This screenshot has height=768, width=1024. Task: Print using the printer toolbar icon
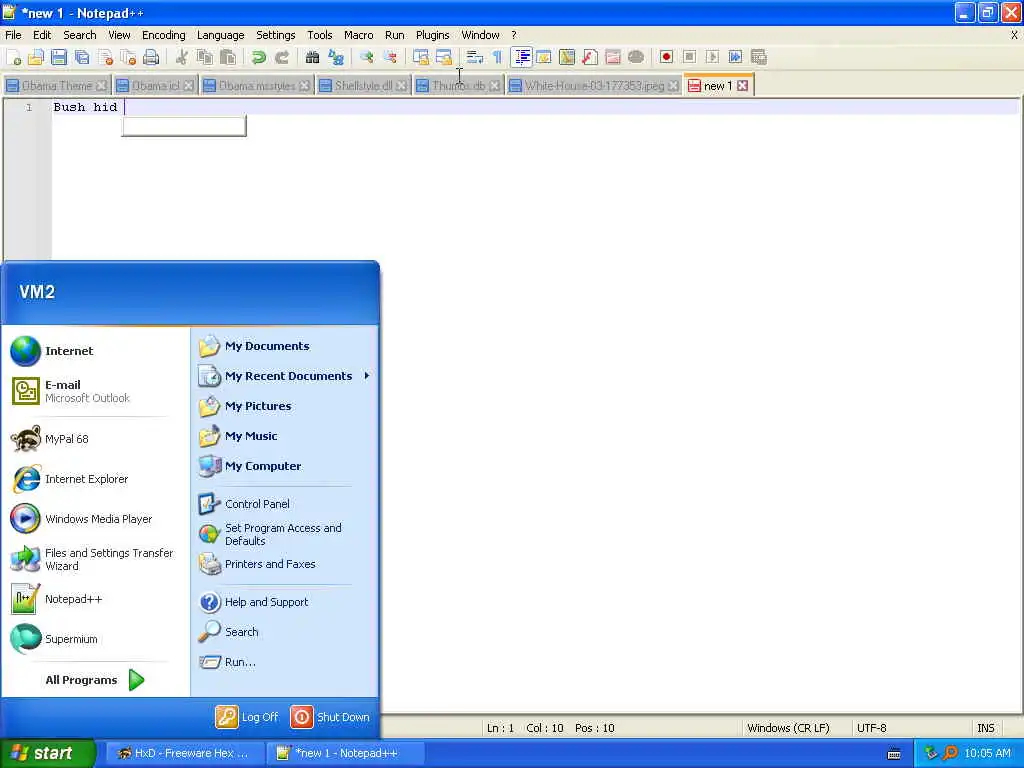pyautogui.click(x=152, y=57)
